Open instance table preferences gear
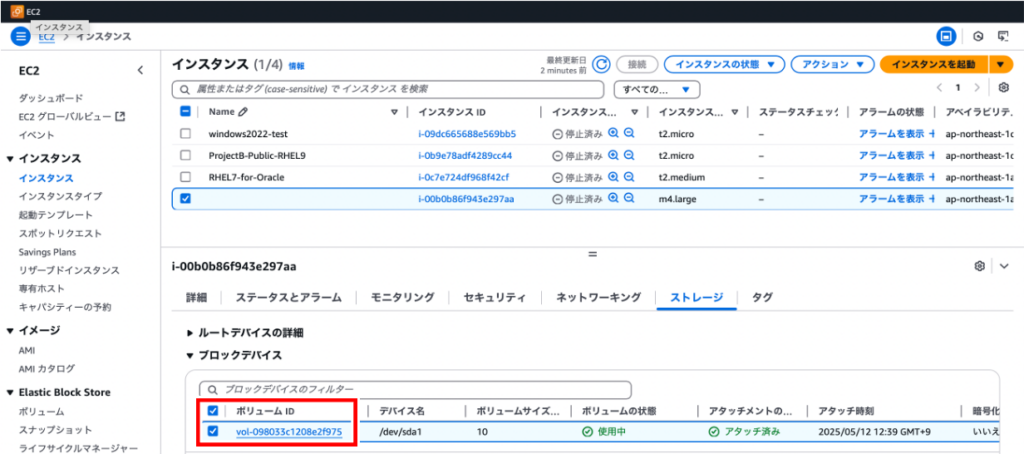 pyautogui.click(x=1003, y=88)
